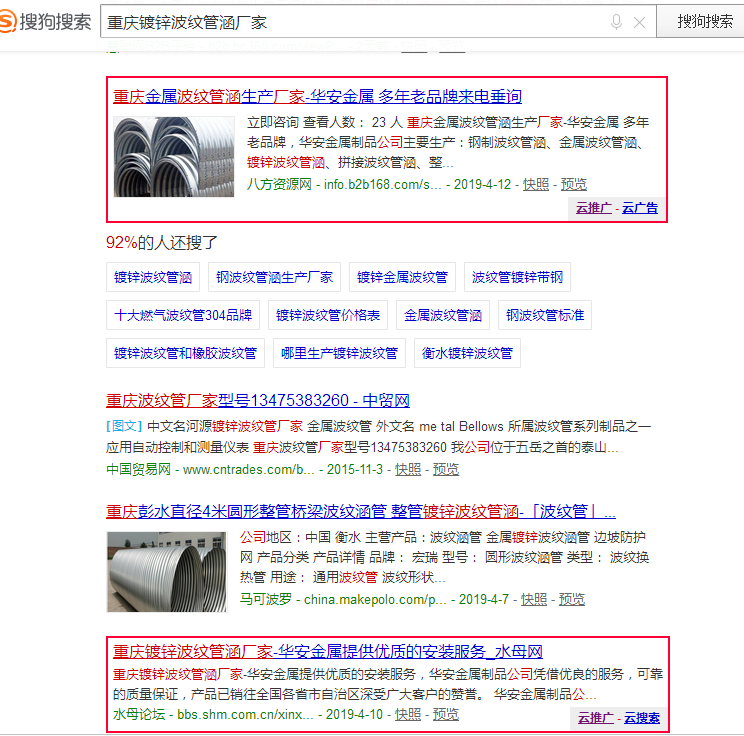Click the 水母论坛 - bbs.shm.com.cn source URL

click(213, 715)
